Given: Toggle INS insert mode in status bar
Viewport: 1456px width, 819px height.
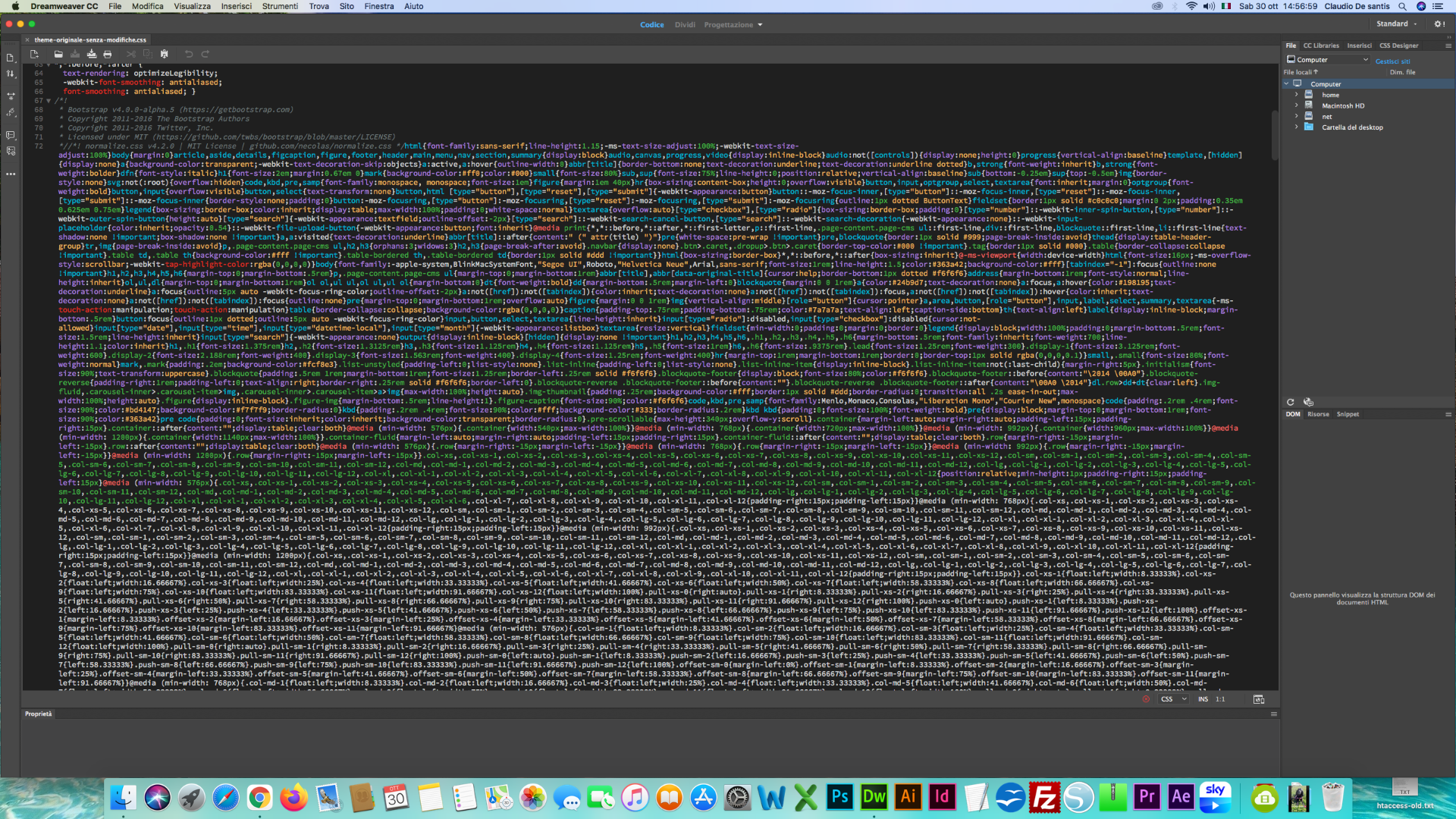Looking at the screenshot, I should point(1203,699).
